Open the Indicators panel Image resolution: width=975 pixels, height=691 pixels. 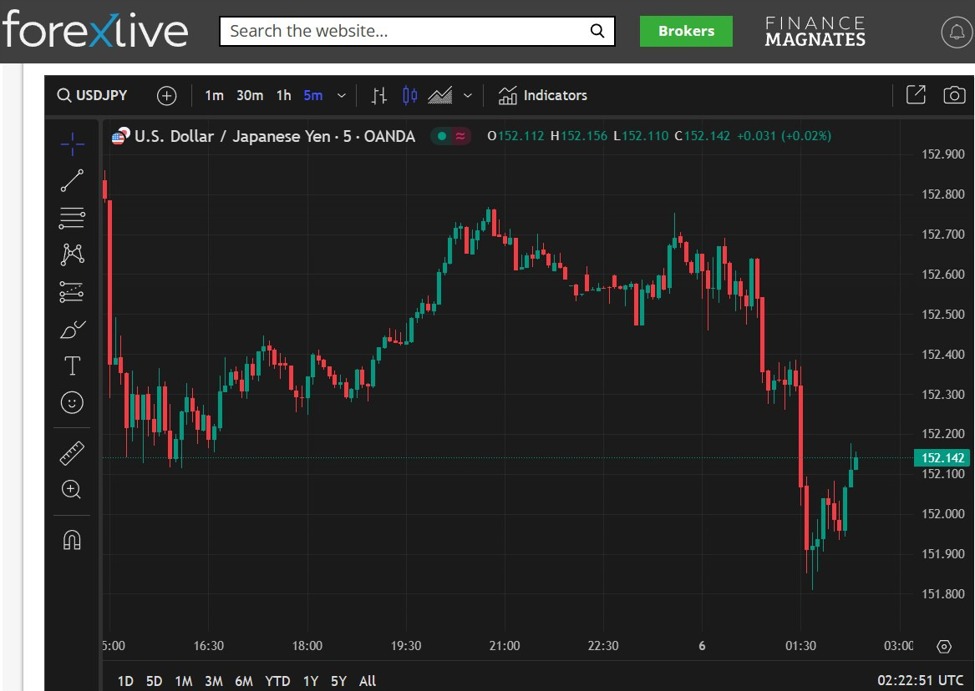tap(543, 96)
